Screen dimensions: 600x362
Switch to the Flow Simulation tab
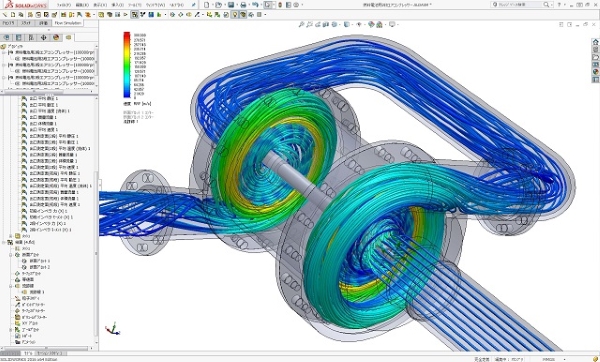68,23
